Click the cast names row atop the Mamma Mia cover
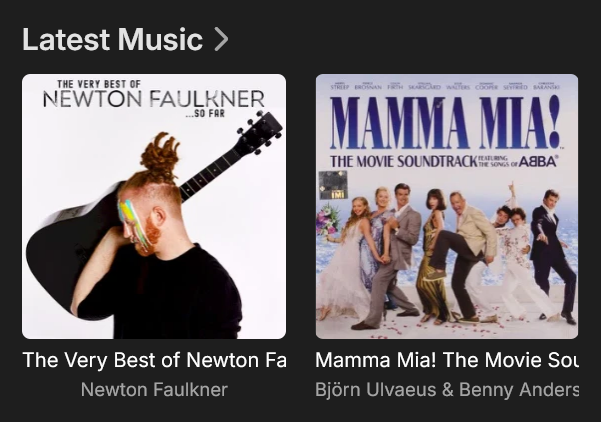 coord(445,87)
